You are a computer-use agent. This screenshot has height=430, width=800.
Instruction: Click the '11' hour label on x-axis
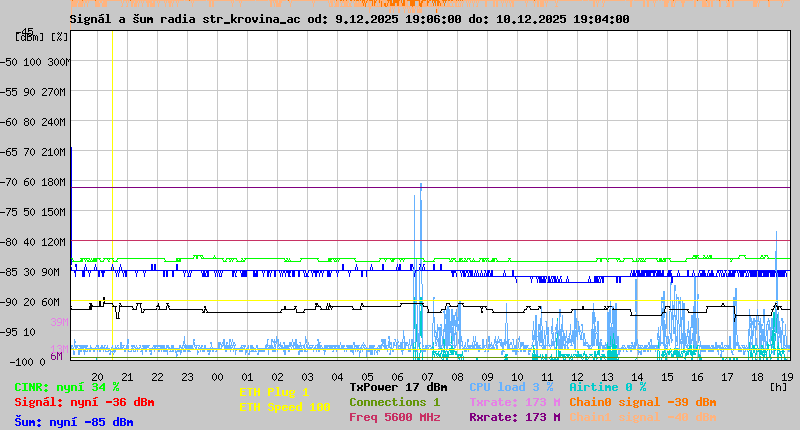click(x=547, y=377)
